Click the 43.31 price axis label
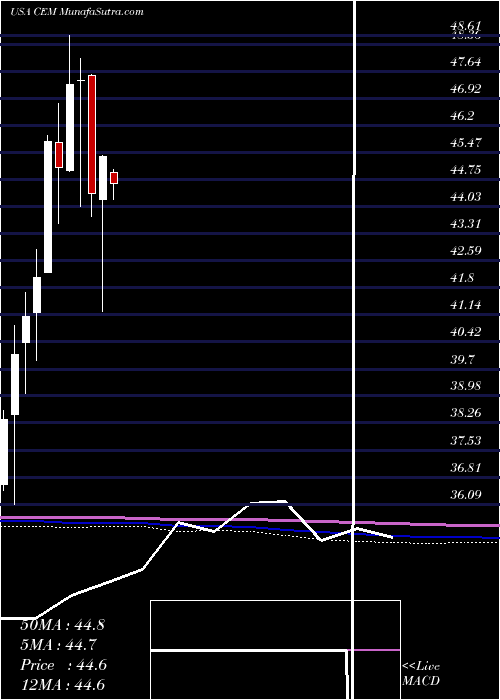 pyautogui.click(x=465, y=223)
